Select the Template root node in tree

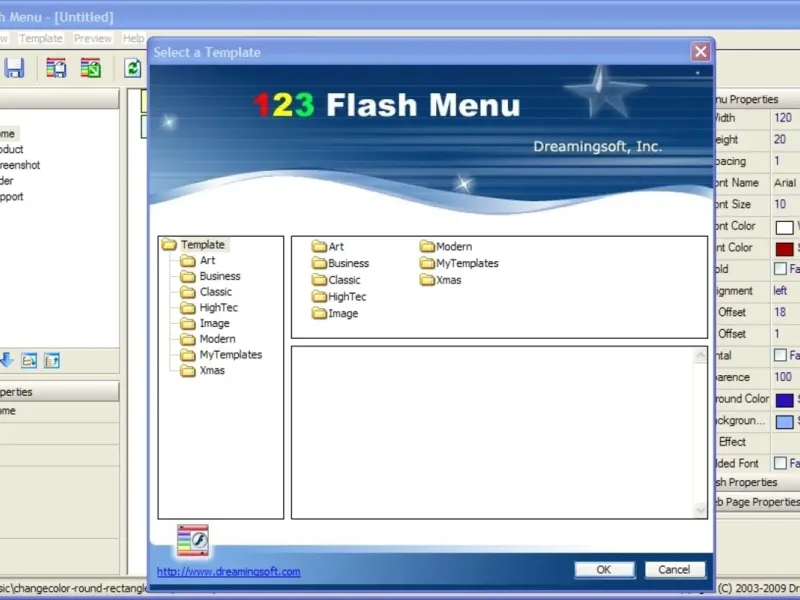pos(203,244)
